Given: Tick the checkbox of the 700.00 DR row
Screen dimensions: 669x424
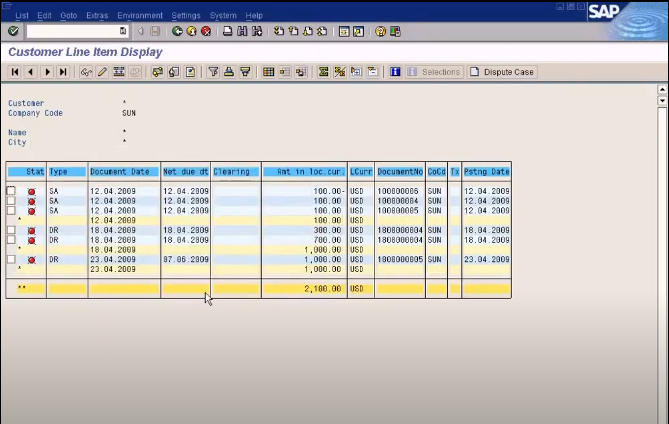Looking at the screenshot, I should pyautogui.click(x=11, y=240).
